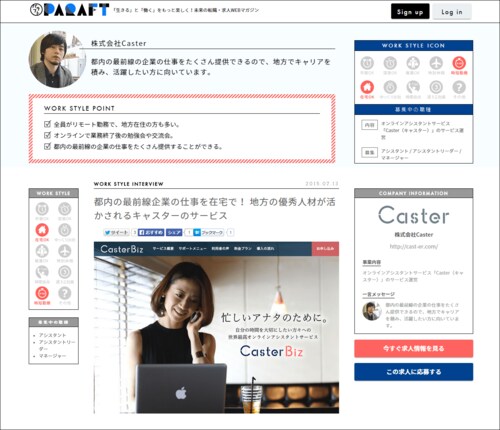Click the article date 2015.07.13
The width and height of the screenshot is (500, 430).
(322, 184)
